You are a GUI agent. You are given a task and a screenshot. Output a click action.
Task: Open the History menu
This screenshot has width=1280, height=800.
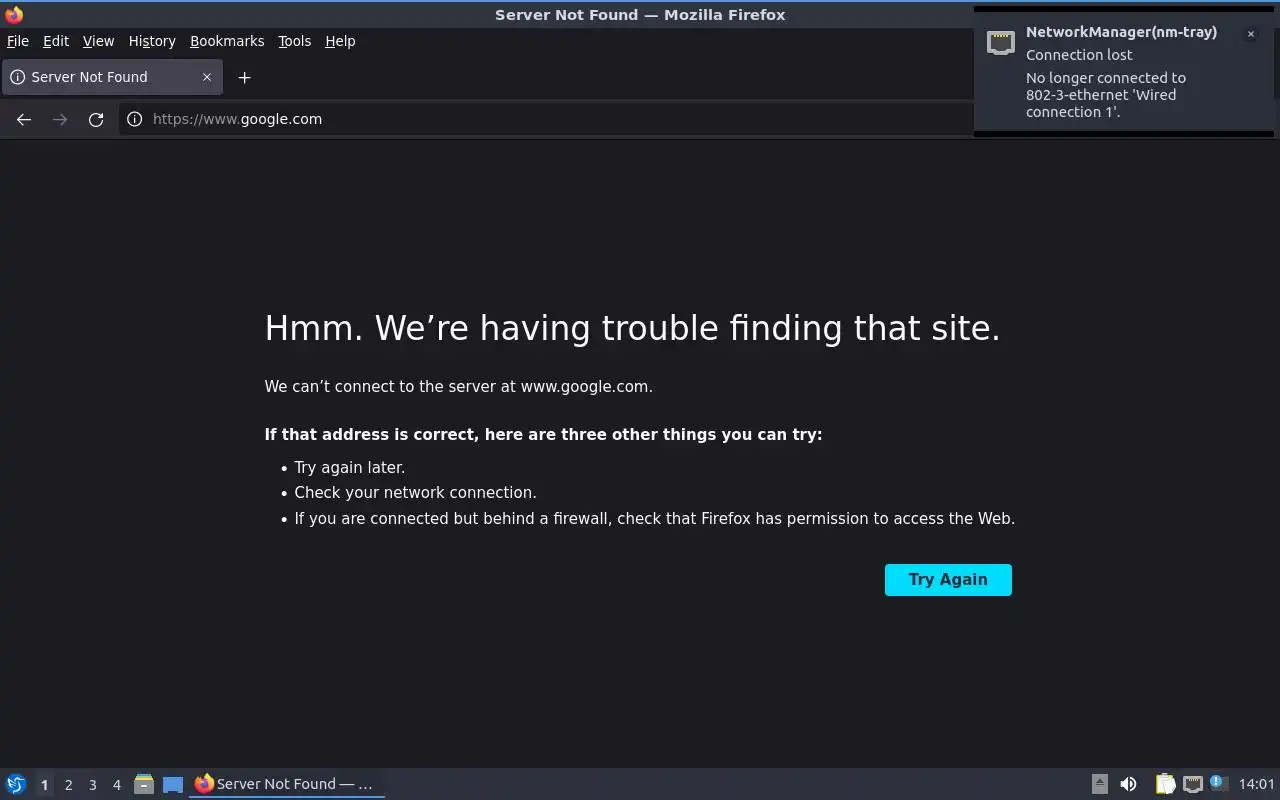click(152, 41)
